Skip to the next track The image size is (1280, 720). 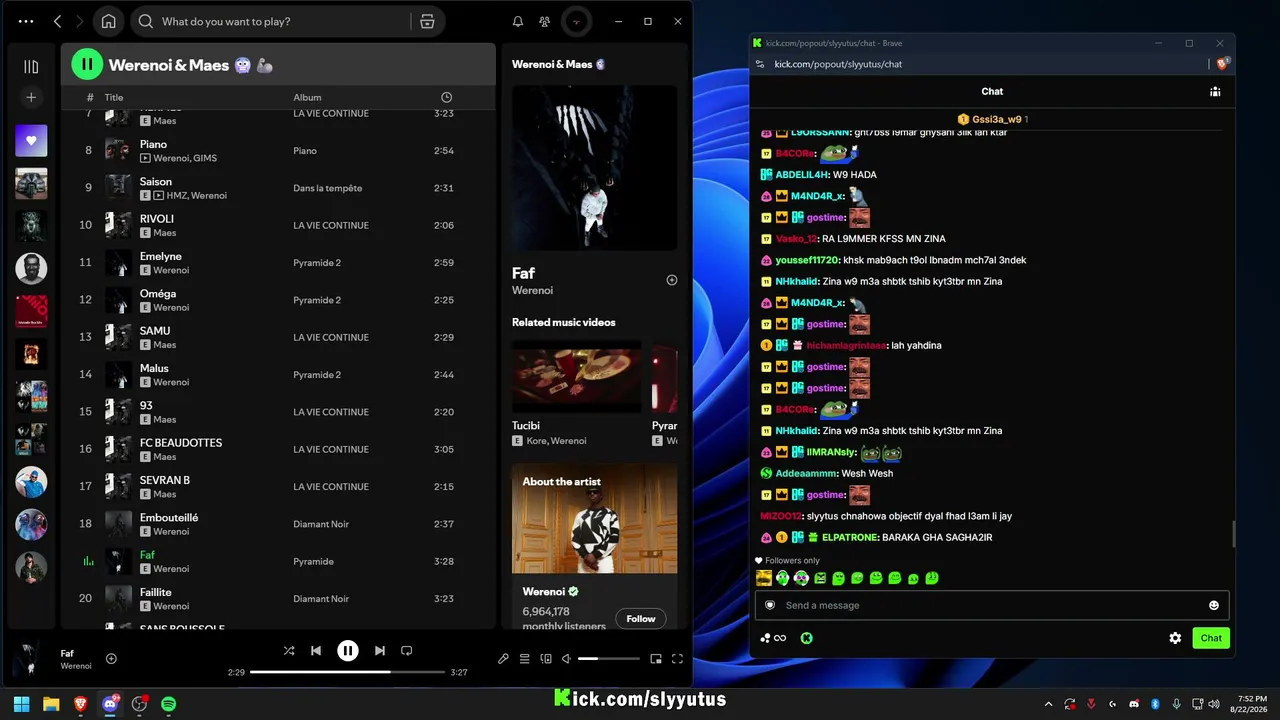tap(380, 651)
